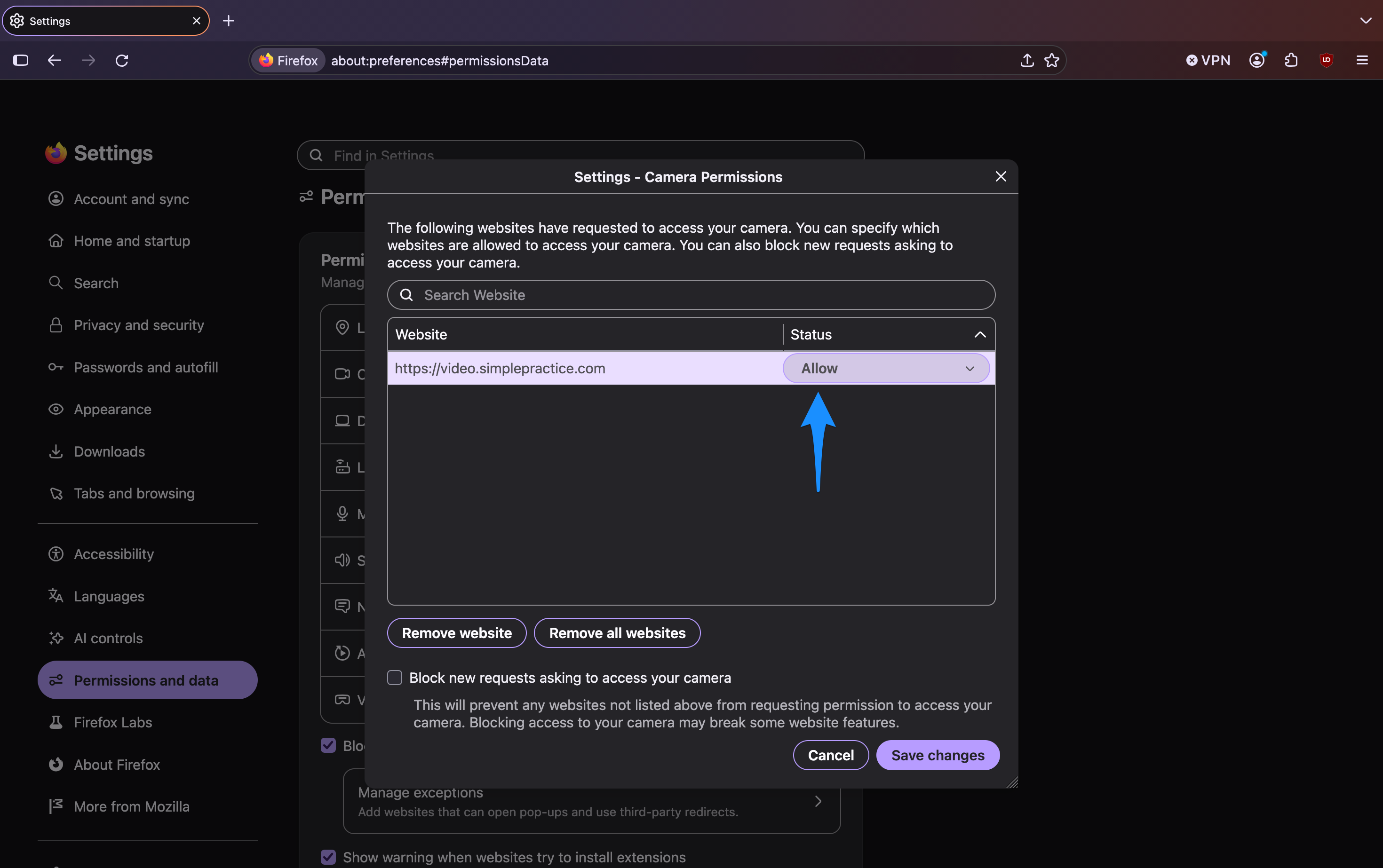Open the extensions puzzle icon
The image size is (1383, 868).
[1292, 60]
